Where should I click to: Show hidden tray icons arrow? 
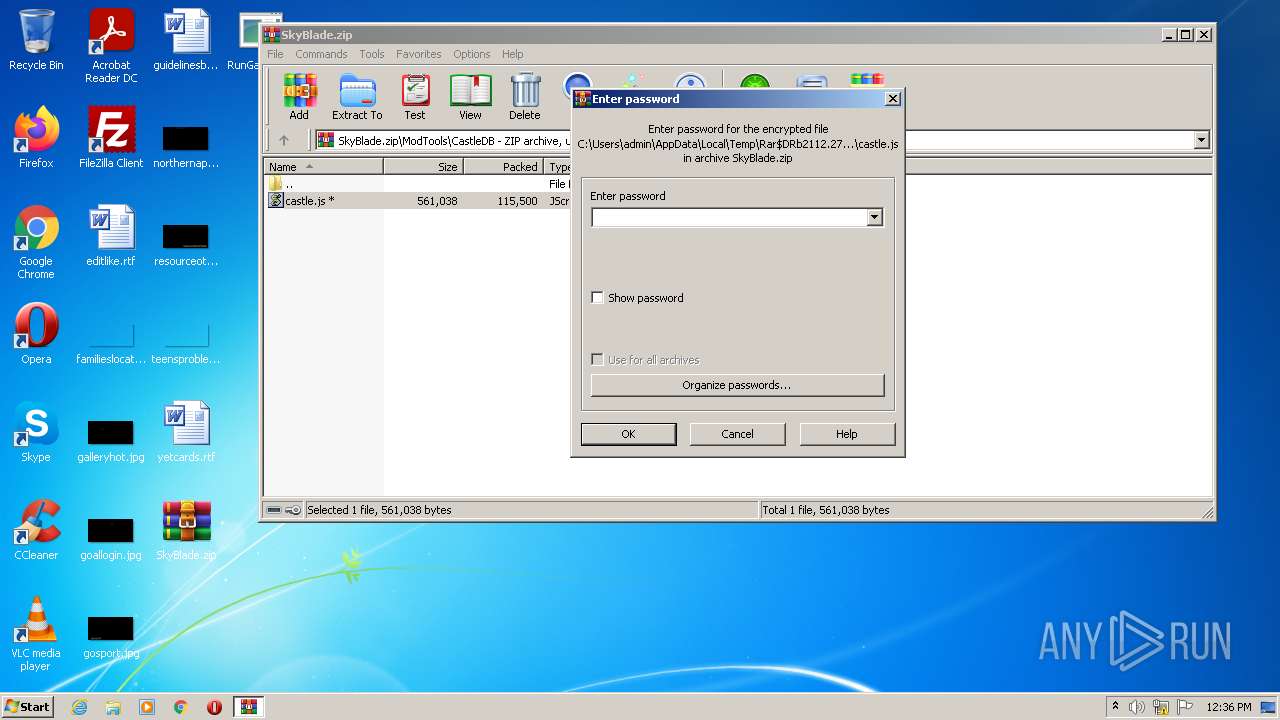point(1115,706)
